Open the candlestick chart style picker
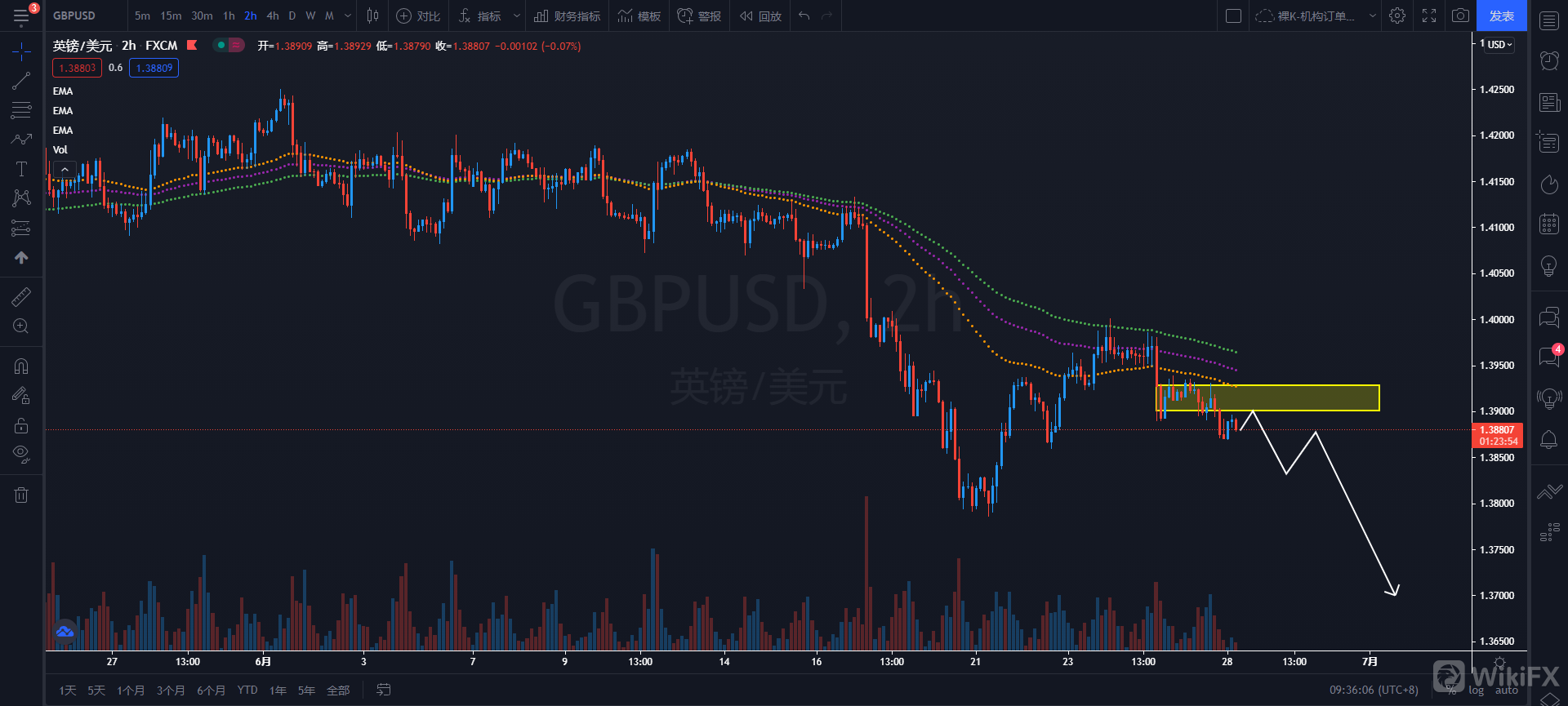 point(373,16)
